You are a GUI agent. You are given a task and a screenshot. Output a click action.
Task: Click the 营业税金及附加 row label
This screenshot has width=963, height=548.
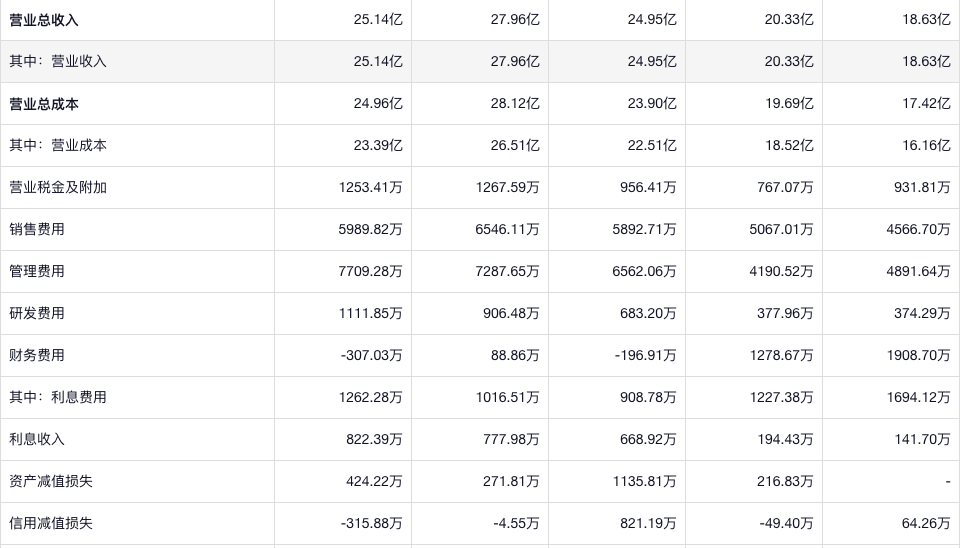pos(58,187)
